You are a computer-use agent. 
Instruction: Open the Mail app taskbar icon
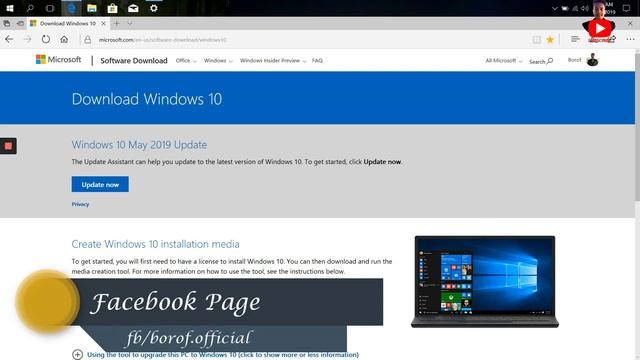(133, 8)
